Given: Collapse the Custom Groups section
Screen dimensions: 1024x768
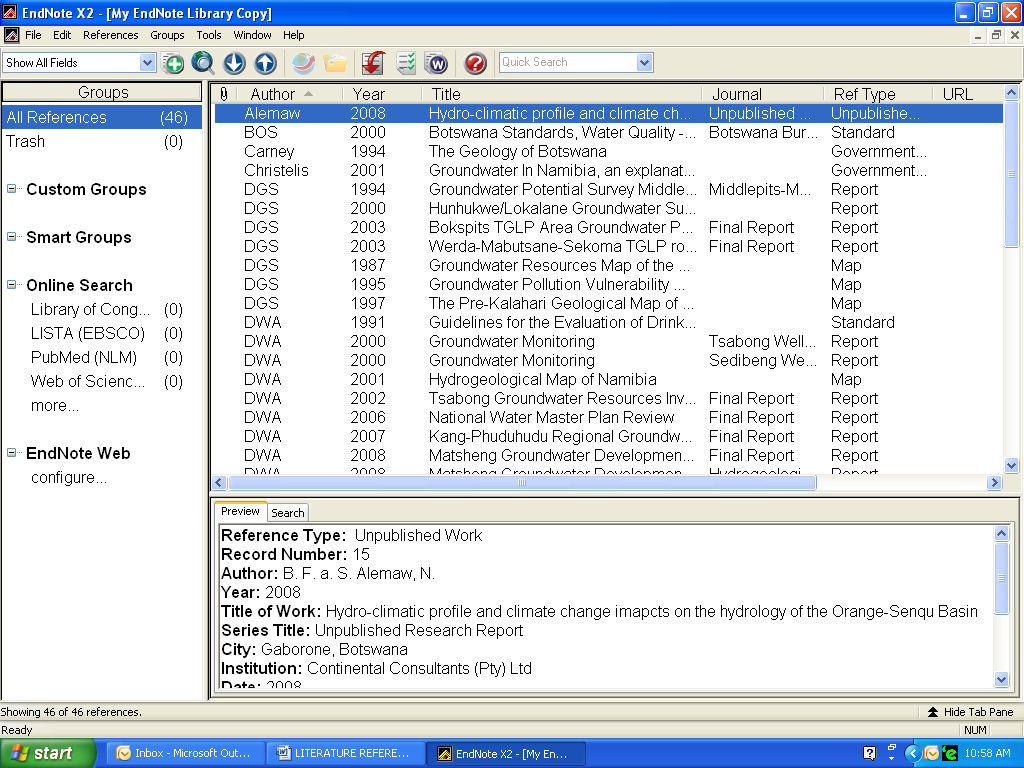Looking at the screenshot, I should (x=12, y=189).
